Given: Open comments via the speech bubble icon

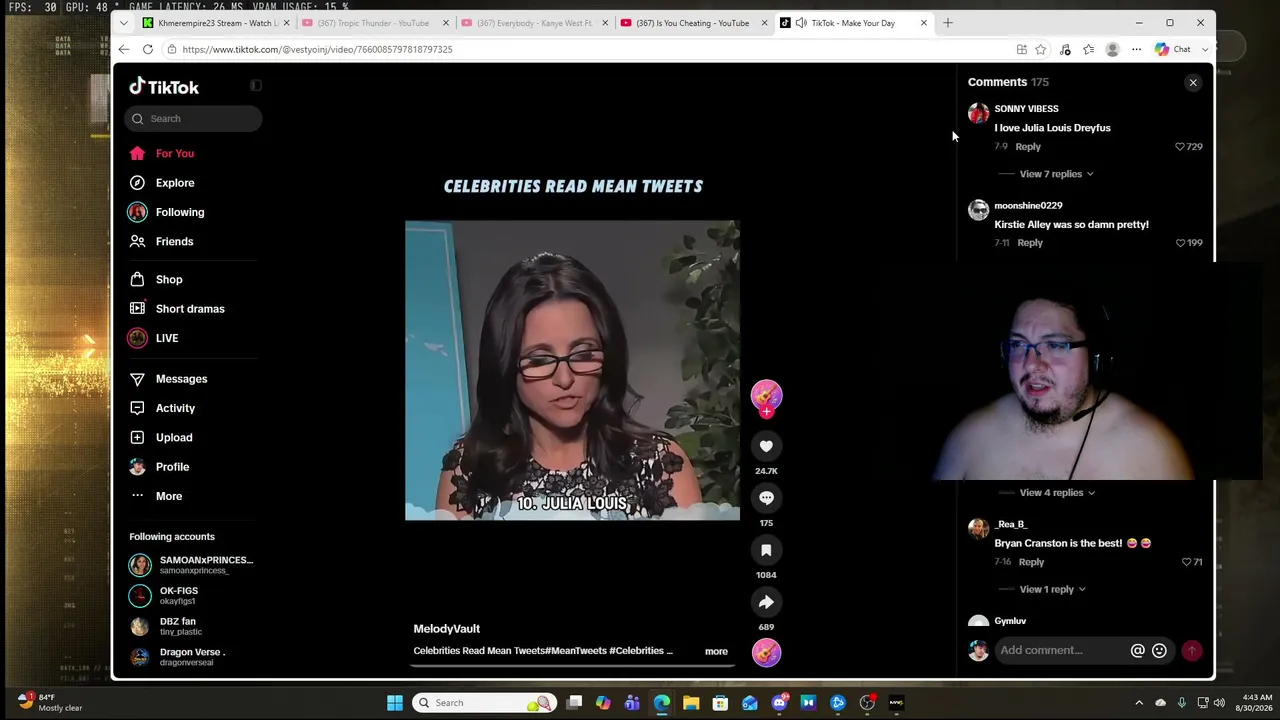Looking at the screenshot, I should tap(766, 498).
